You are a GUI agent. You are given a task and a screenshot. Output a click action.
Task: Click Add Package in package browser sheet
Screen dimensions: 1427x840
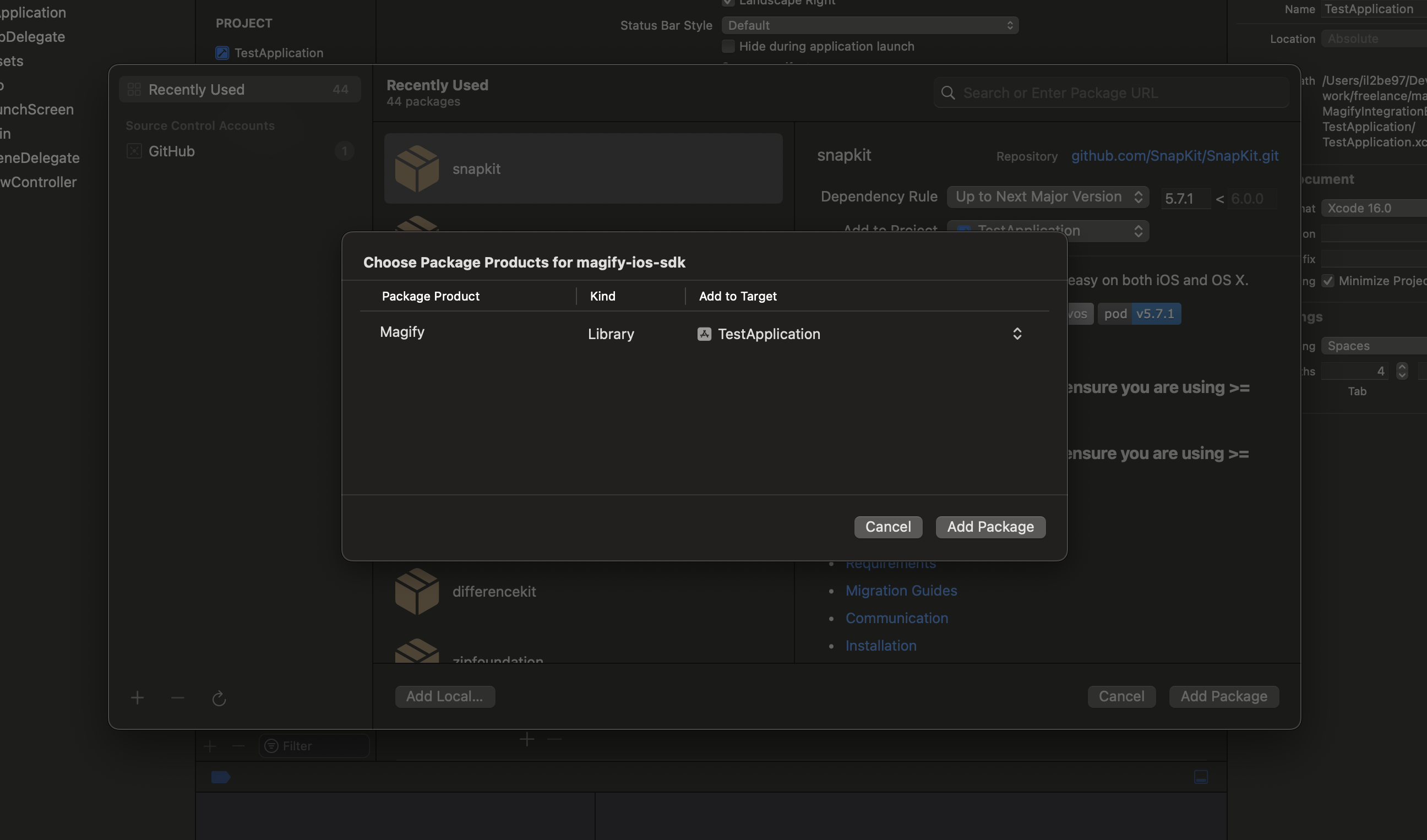[x=1224, y=696]
